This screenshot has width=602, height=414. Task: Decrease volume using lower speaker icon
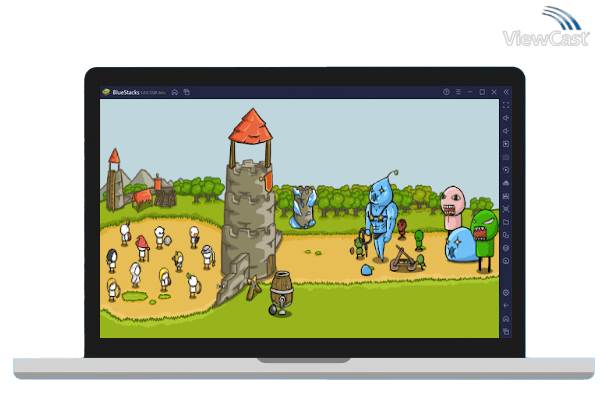506,131
